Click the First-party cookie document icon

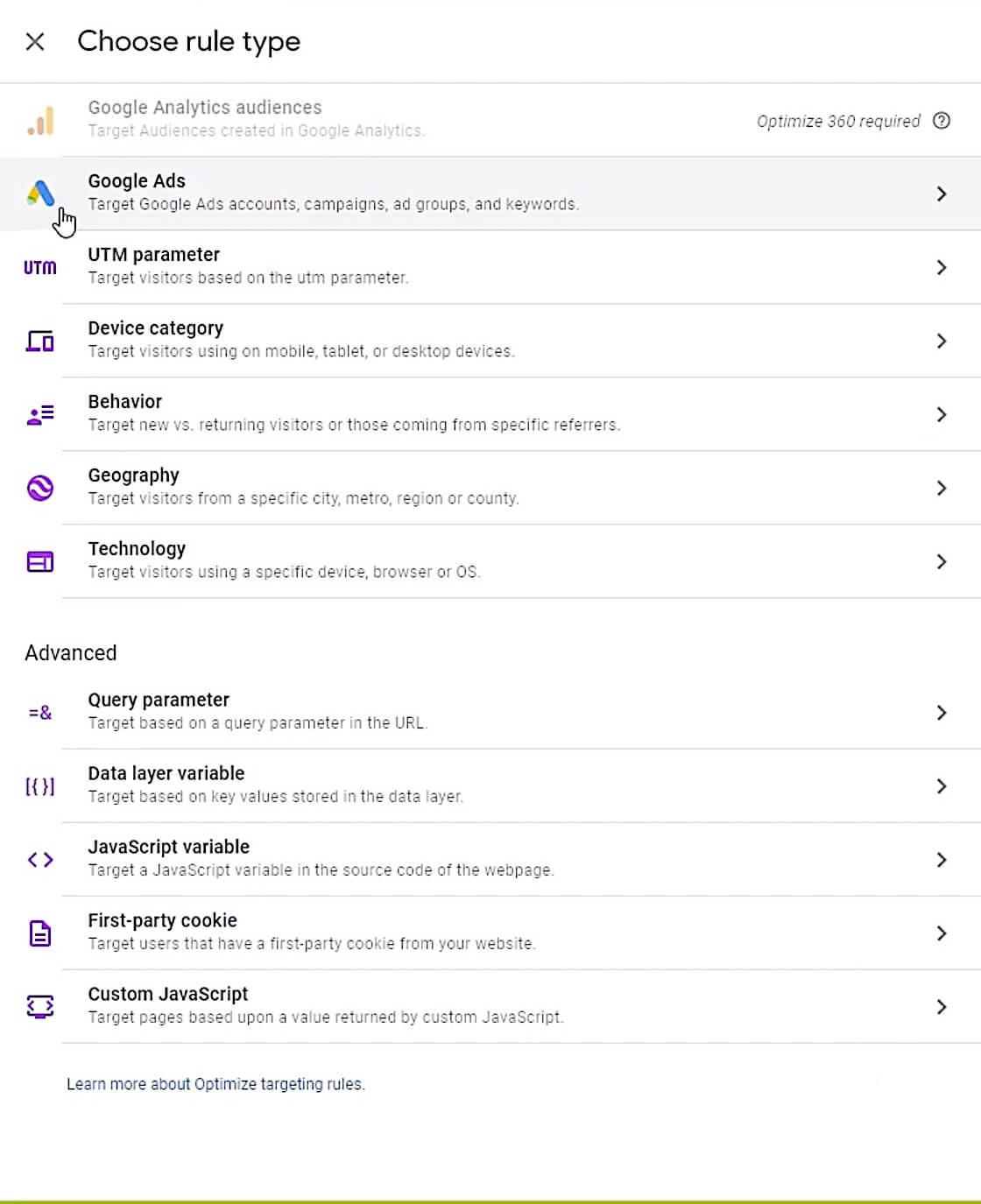point(40,933)
